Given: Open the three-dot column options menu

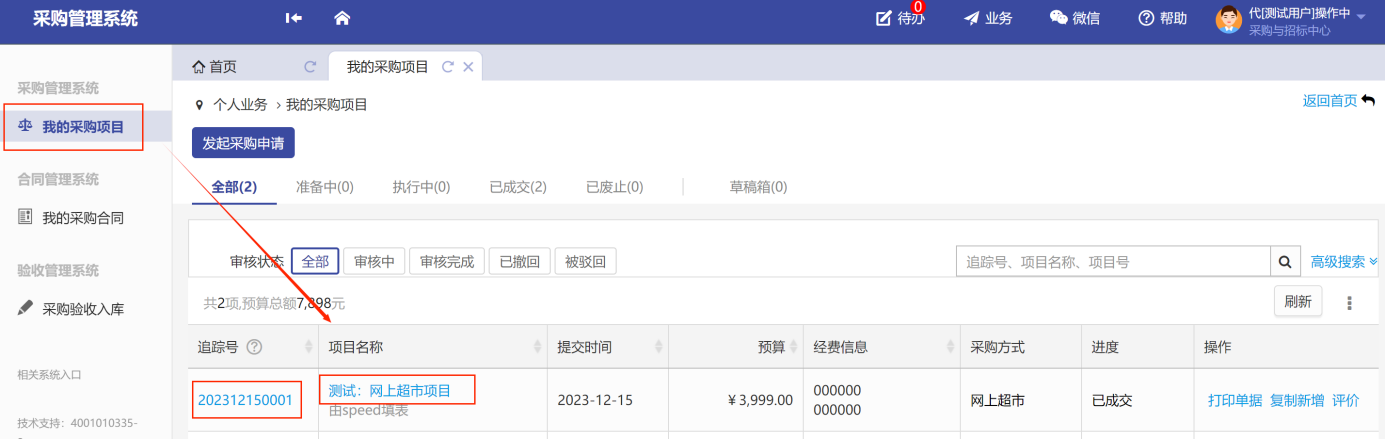Looking at the screenshot, I should (1349, 302).
